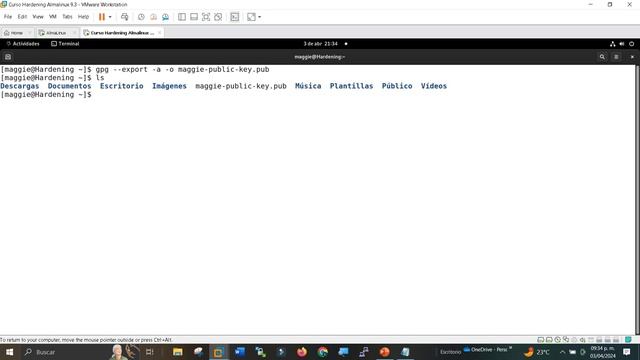Image resolution: width=640 pixels, height=360 pixels.
Task: Toggle the thumbnail bar icon
Action: pyautogui.click(x=194, y=17)
